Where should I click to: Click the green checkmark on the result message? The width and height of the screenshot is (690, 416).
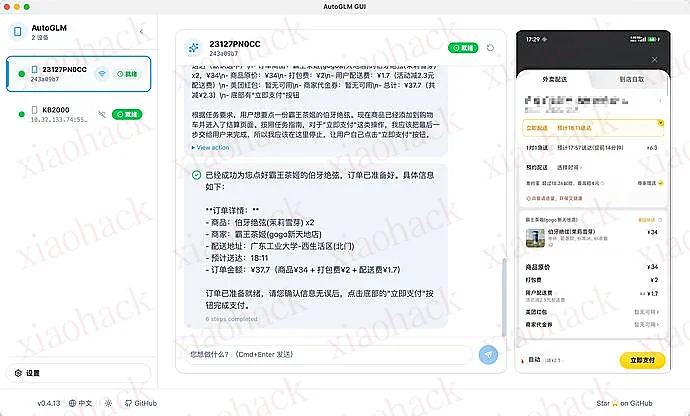pos(197,174)
